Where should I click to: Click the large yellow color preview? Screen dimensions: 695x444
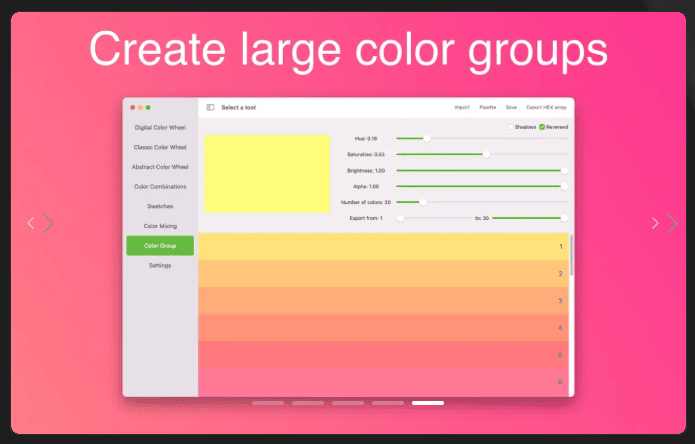[x=267, y=174]
